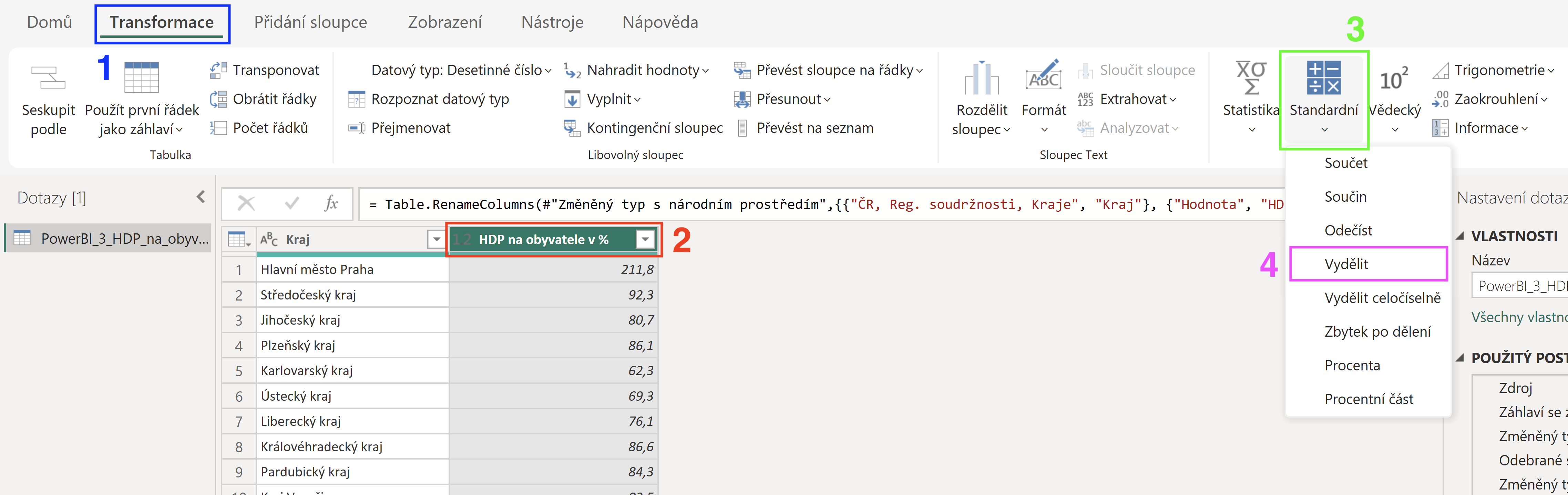Open HDP na obyvatele column filter dropdown
The height and width of the screenshot is (495, 1568).
point(645,240)
